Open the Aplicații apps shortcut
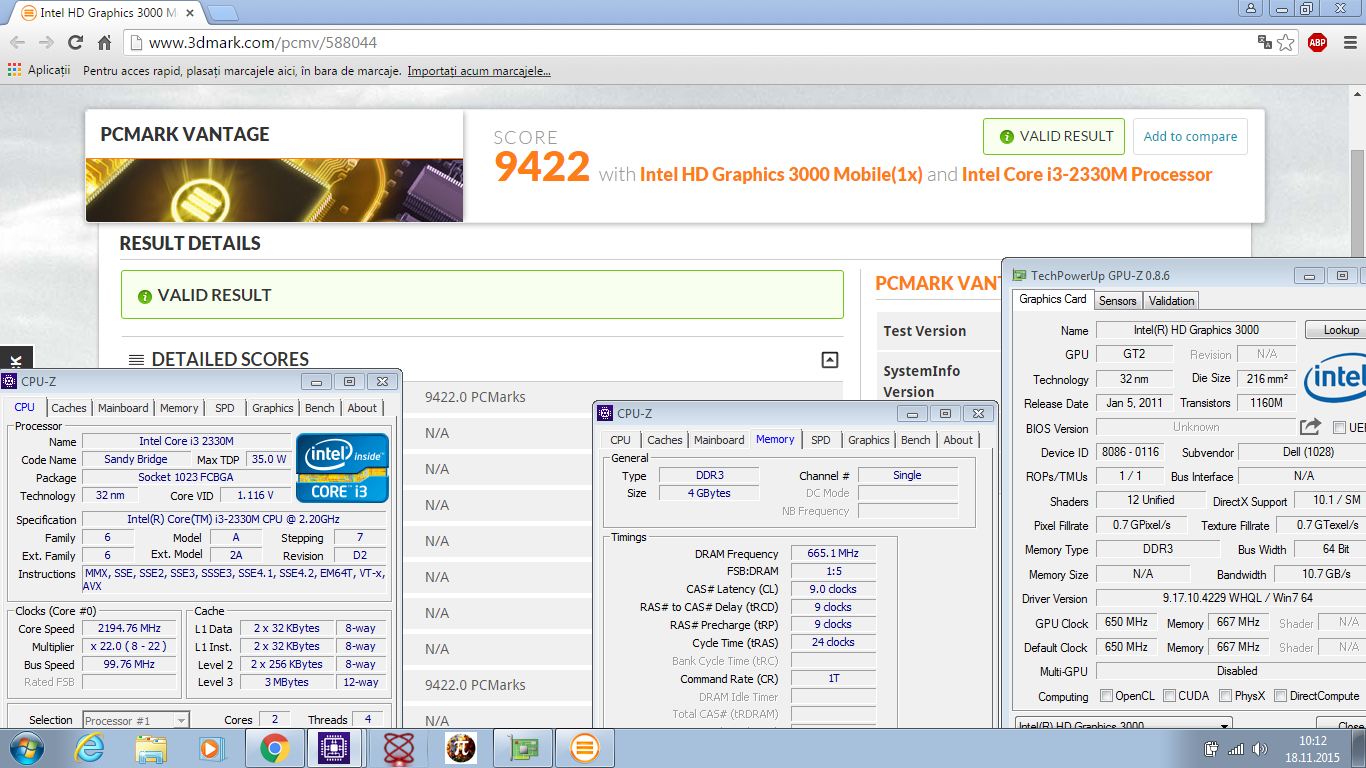This screenshot has width=1366, height=768. 39,70
